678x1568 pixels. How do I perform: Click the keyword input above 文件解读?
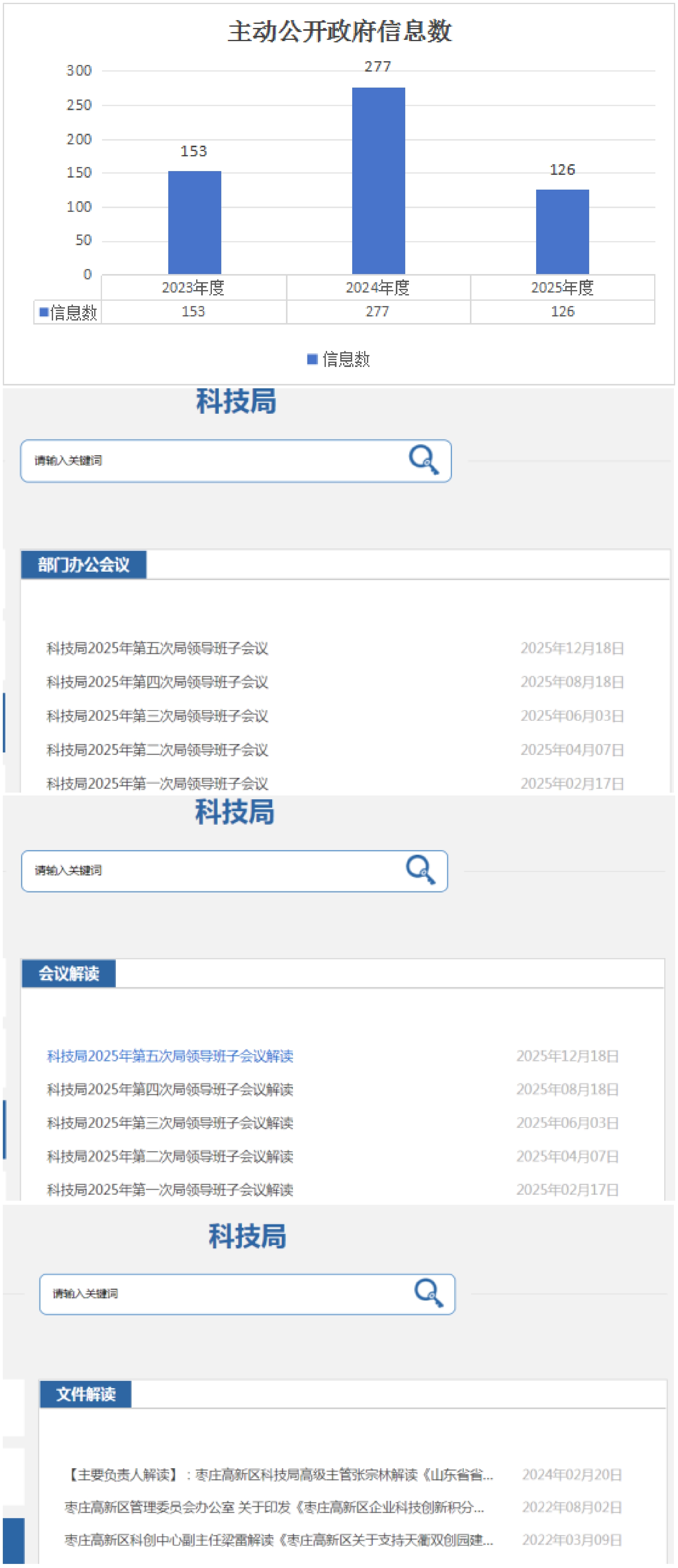[225, 1293]
